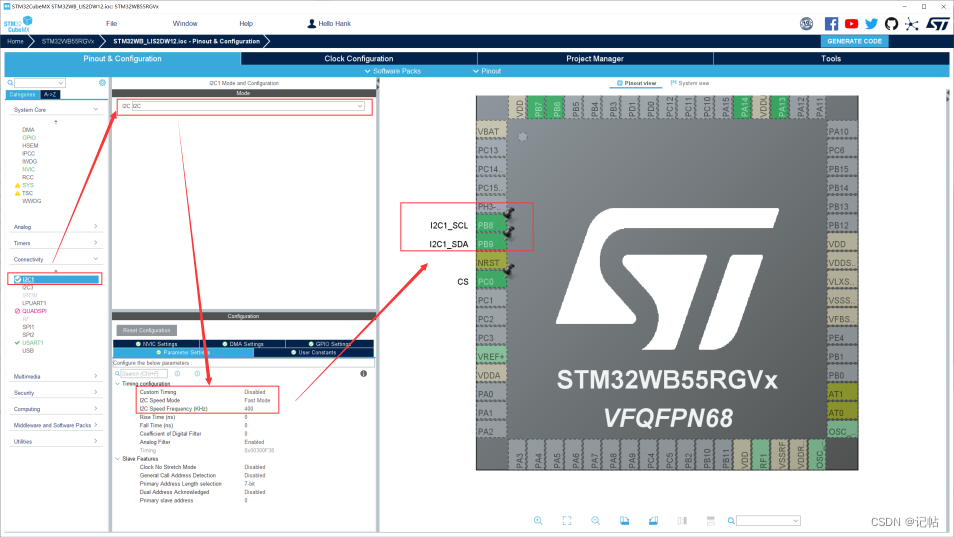Viewport: 954px width, 537px height.
Task: Click the GENERATE CODE button
Action: click(x=855, y=41)
